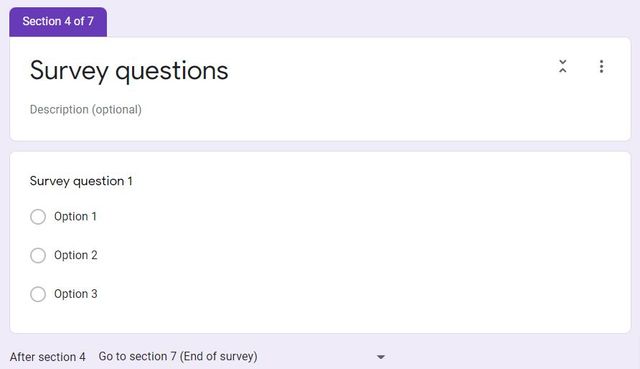Choose the Option 3 radio circle

[x=38, y=294]
